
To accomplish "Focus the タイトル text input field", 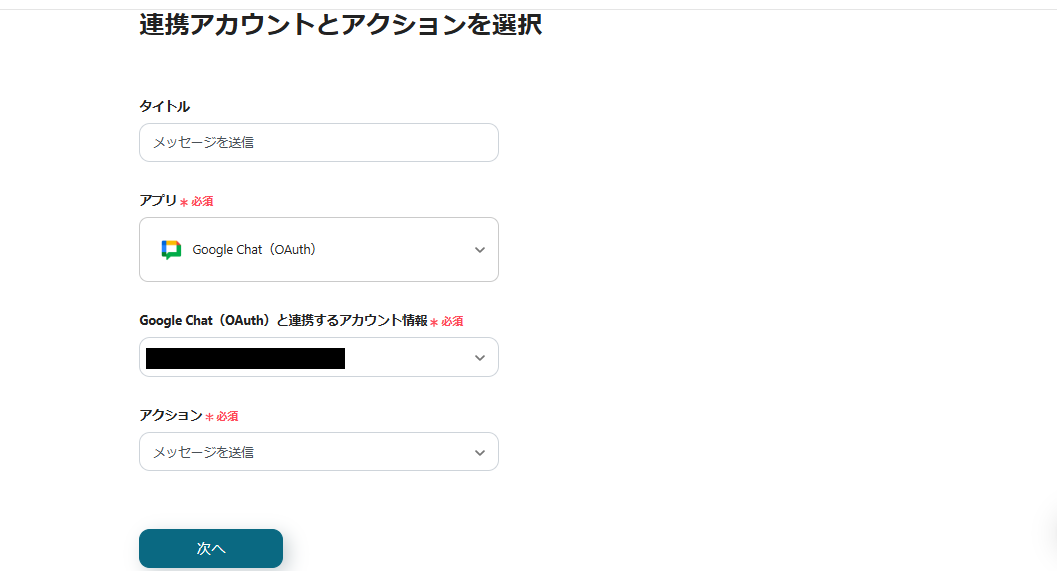I will tap(319, 142).
